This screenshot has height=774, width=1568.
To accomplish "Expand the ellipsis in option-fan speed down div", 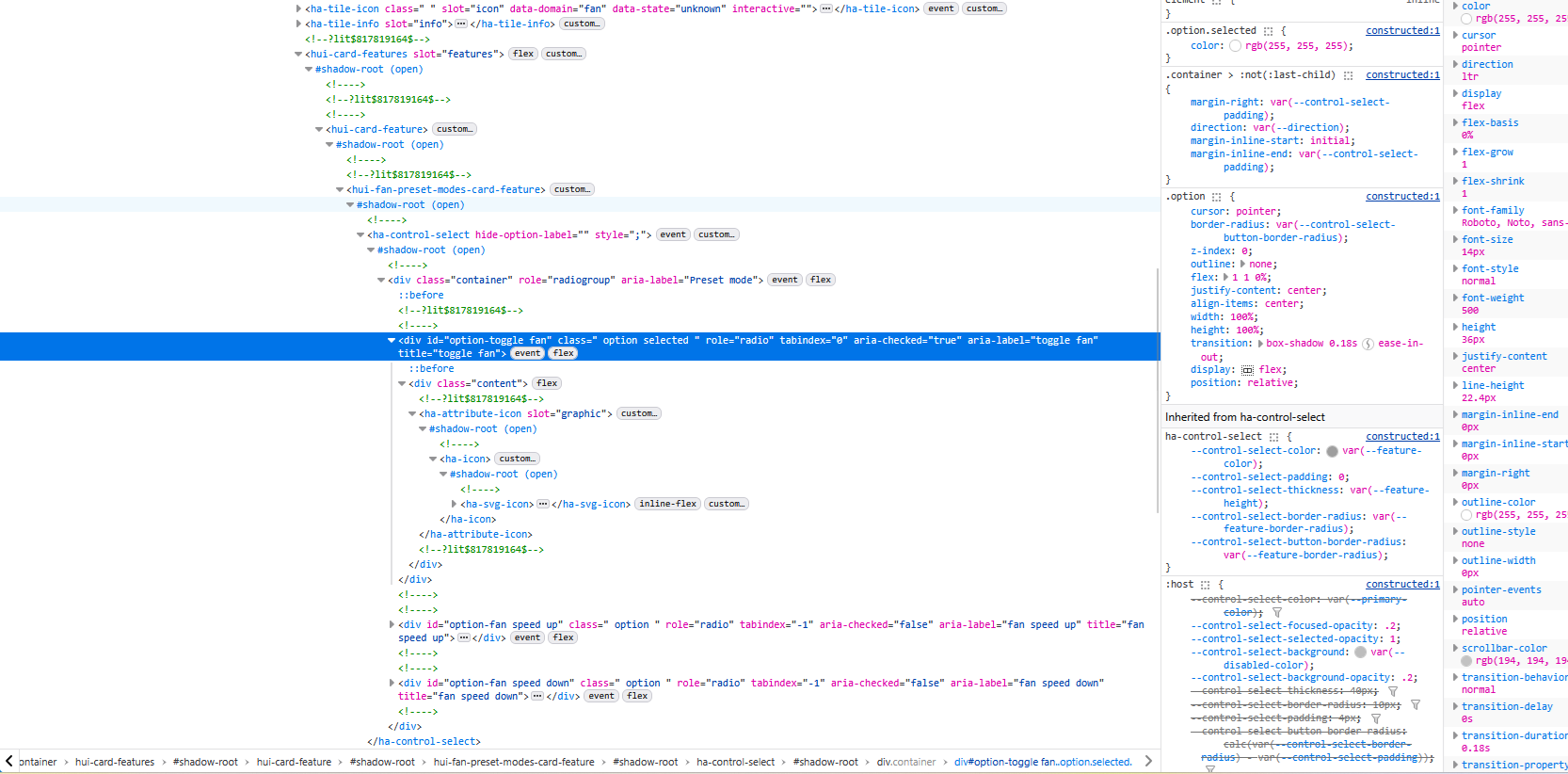I will 537,696.
